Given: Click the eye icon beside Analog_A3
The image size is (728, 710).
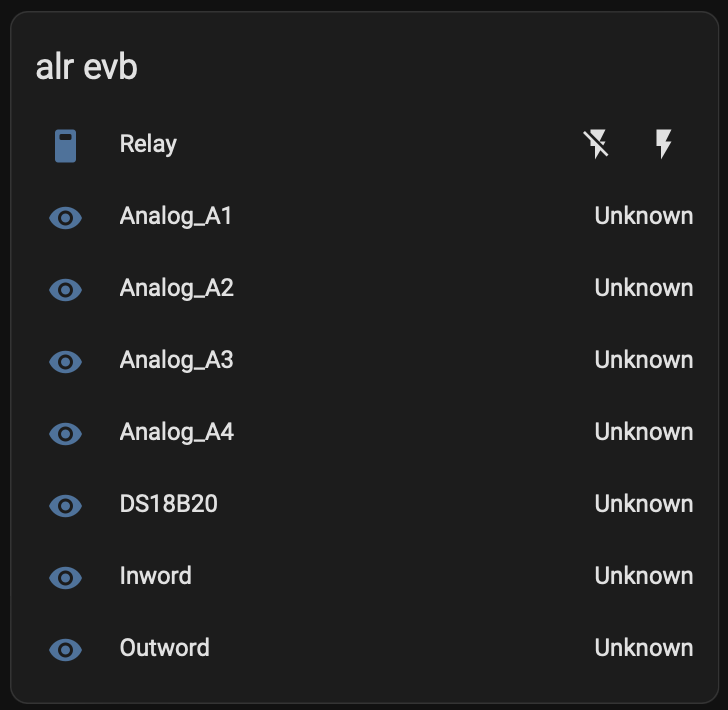Looking at the screenshot, I should [65, 361].
